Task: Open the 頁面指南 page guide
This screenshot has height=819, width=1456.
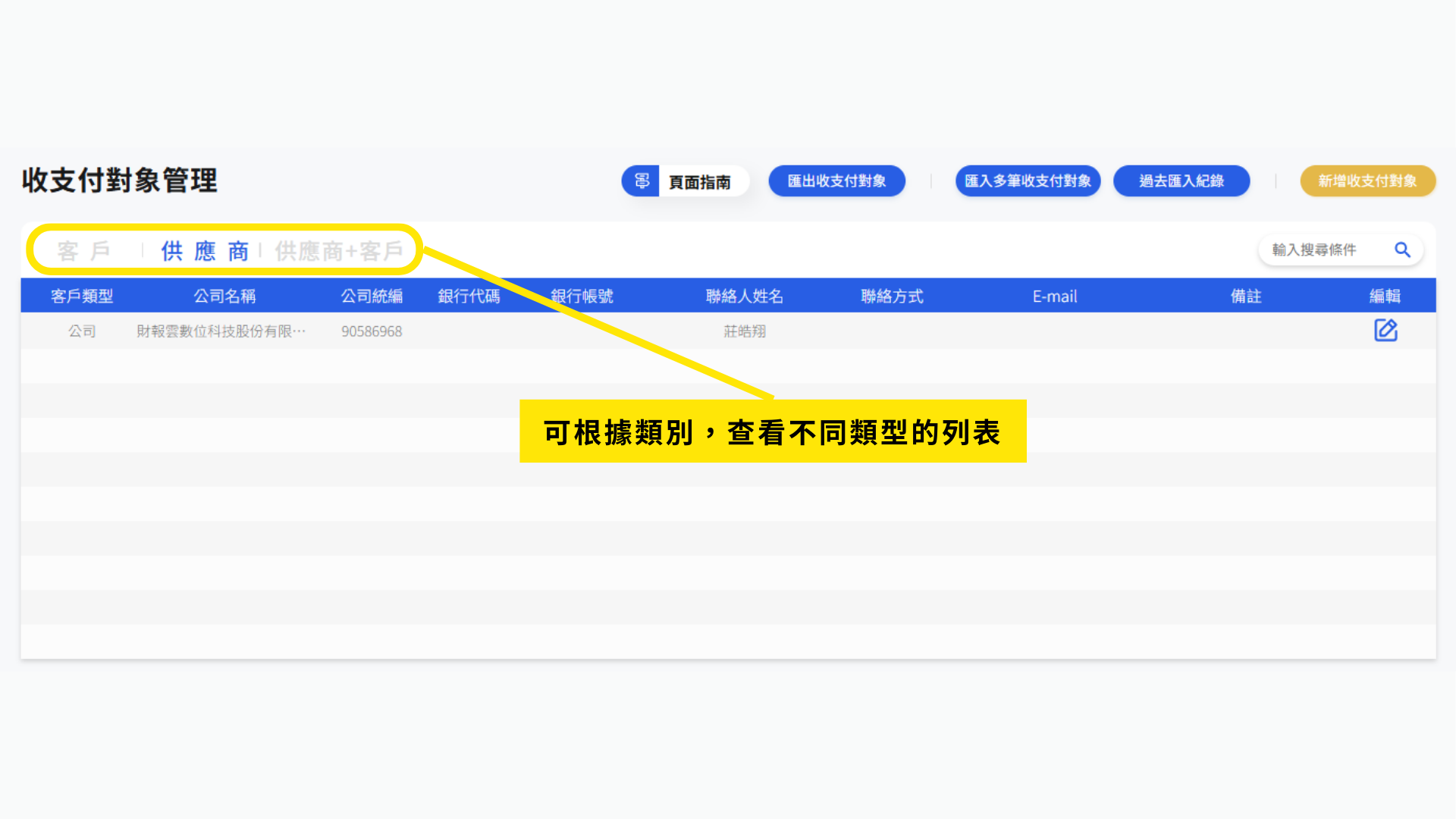Action: pos(699,182)
